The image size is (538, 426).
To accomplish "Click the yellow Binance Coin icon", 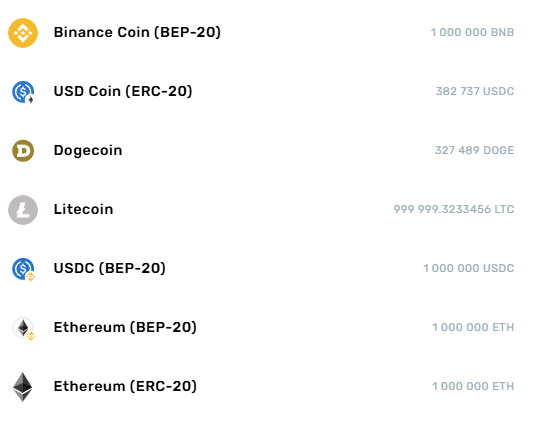I will pos(23,33).
